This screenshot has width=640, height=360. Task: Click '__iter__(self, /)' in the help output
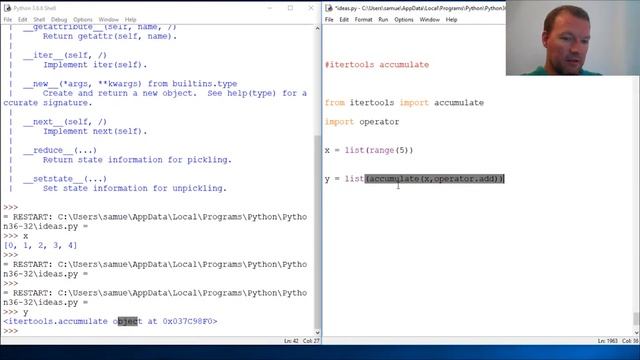tap(64, 55)
